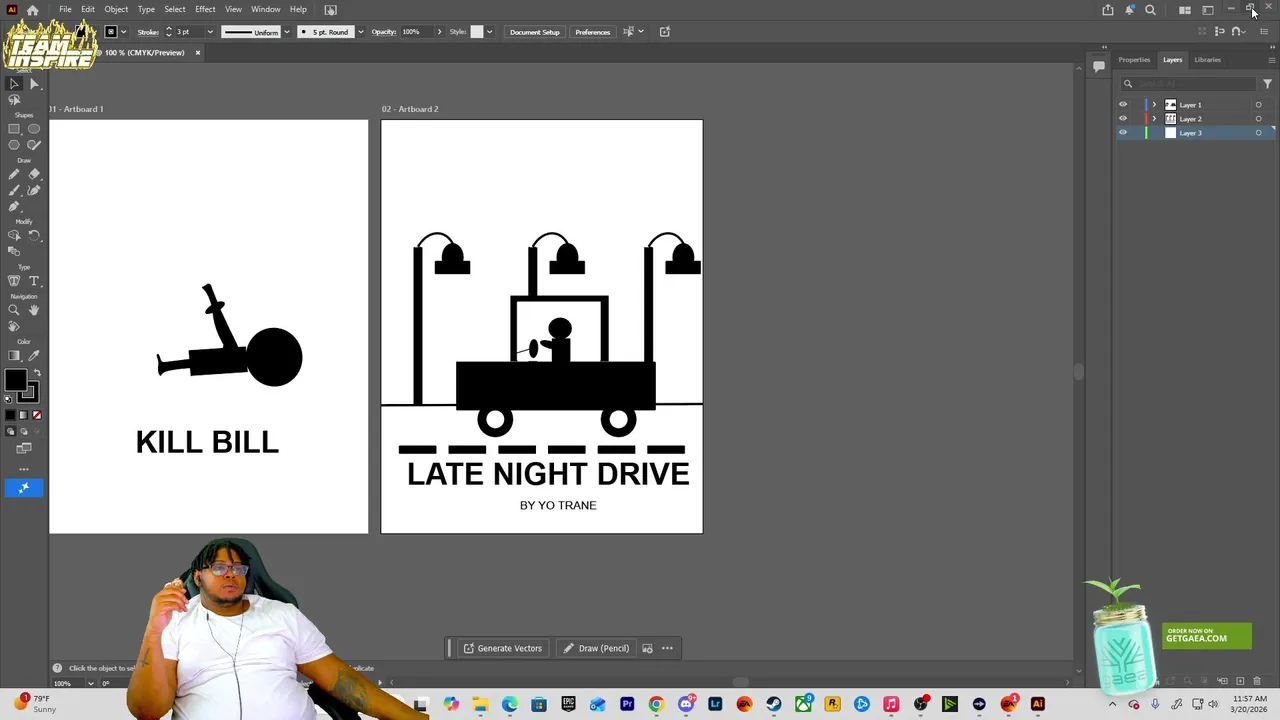This screenshot has height=720, width=1280.
Task: Open the stroke color dropdown
Action: (x=124, y=32)
